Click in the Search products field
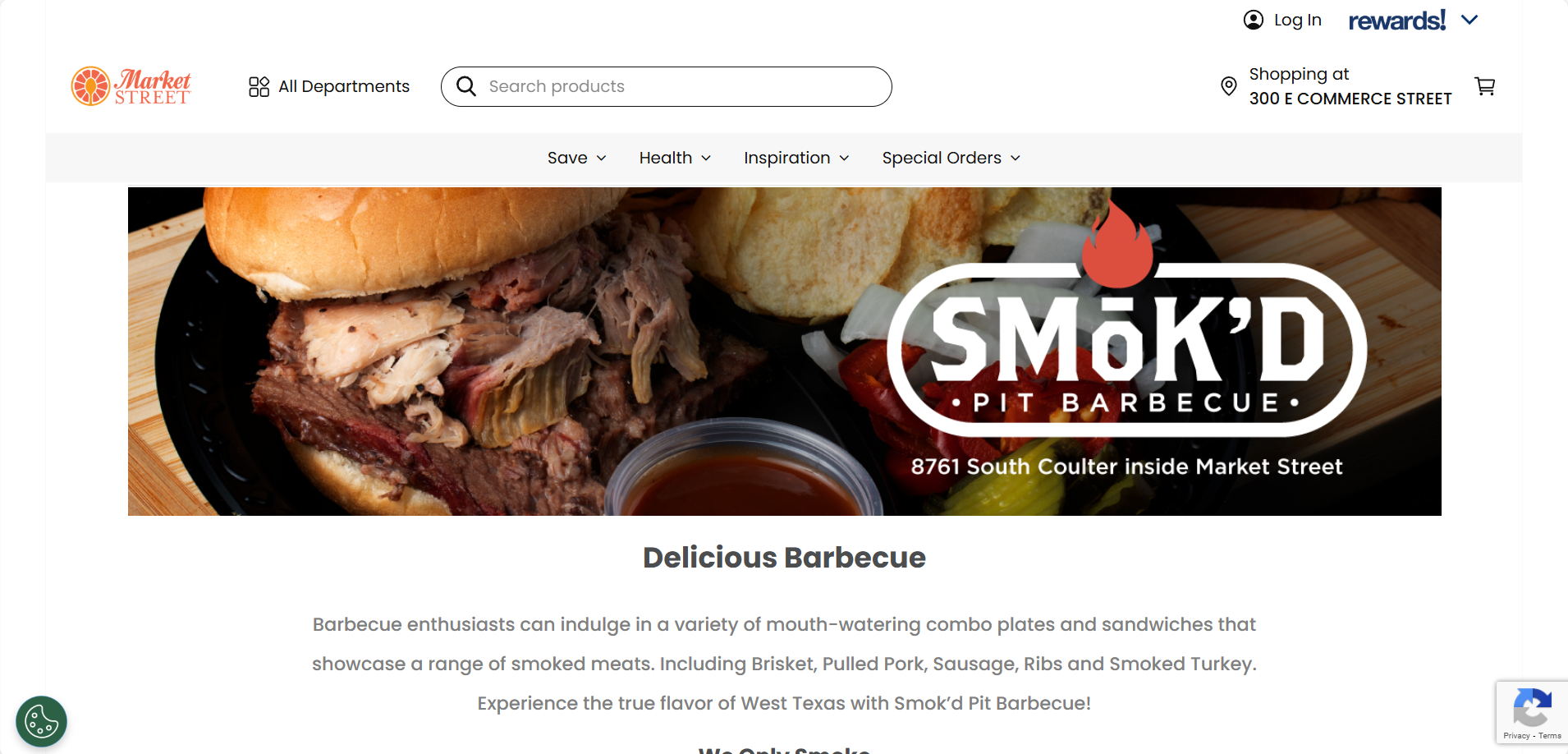Viewport: 1568px width, 754px height. coord(667,86)
